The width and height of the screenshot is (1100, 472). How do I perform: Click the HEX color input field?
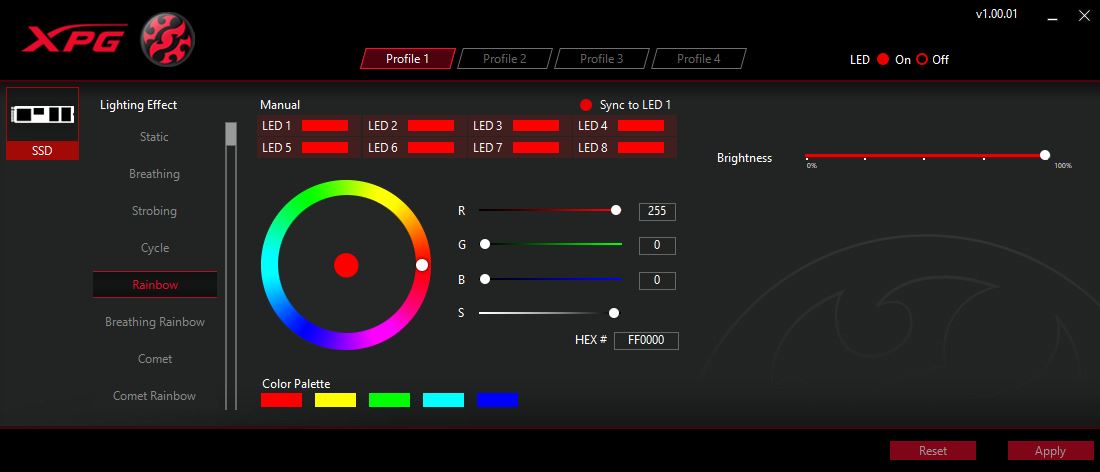pos(646,341)
